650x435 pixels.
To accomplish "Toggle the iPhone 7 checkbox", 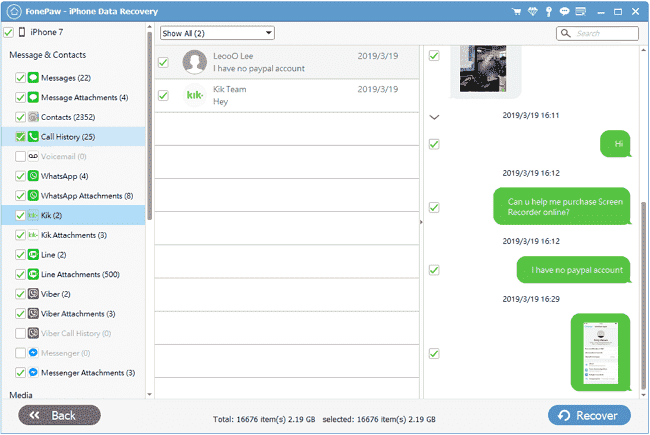I will click(x=8, y=32).
